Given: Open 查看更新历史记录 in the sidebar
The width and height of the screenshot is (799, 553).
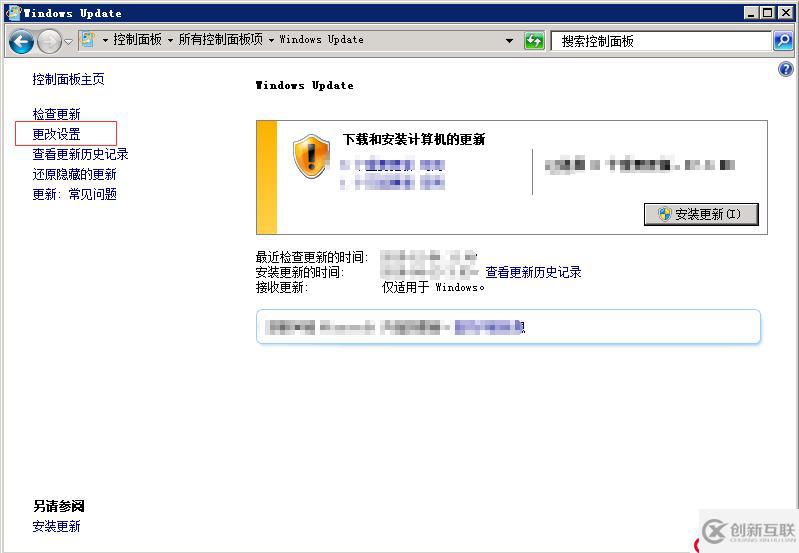Looking at the screenshot, I should 81,154.
